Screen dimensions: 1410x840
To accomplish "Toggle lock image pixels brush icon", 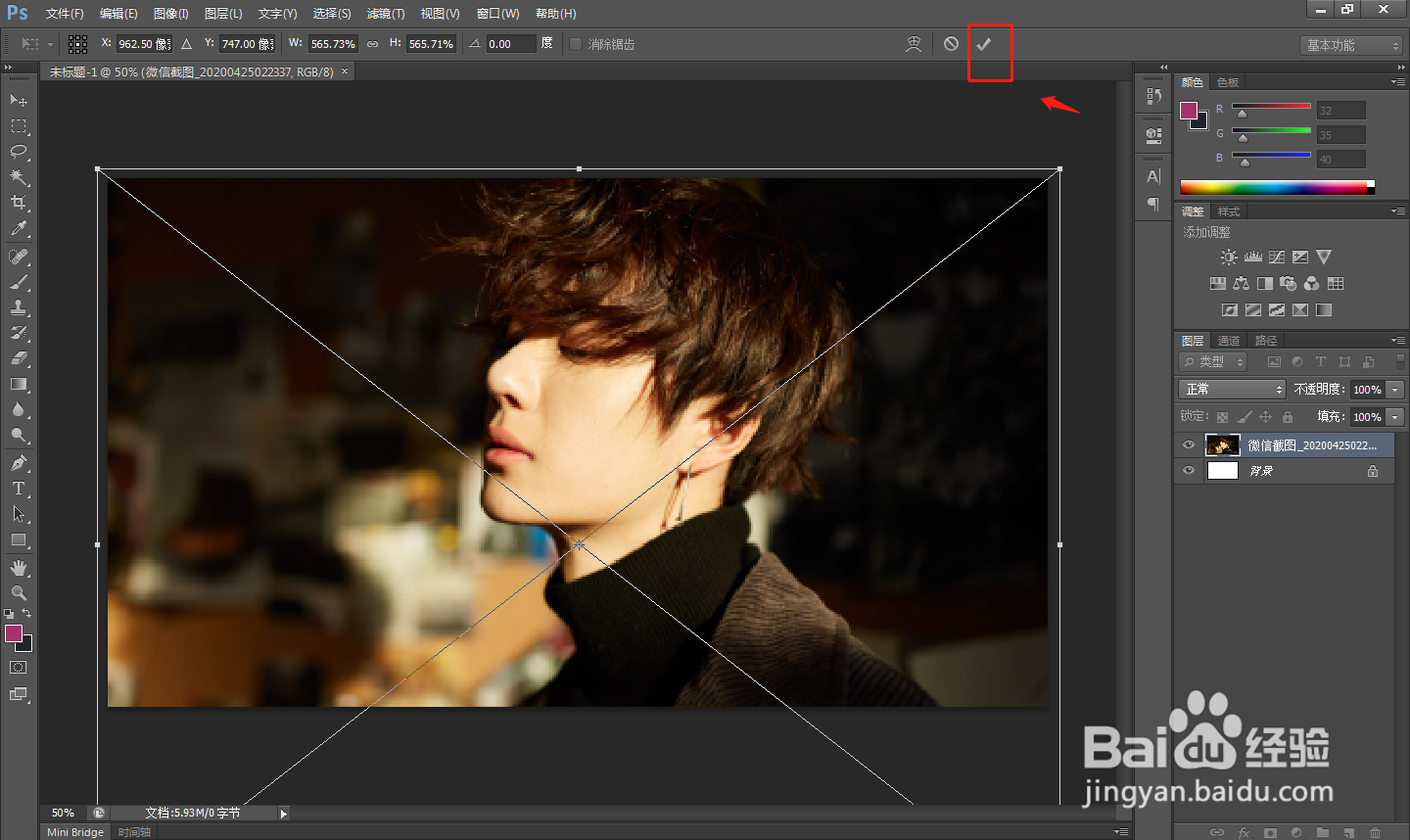I will pos(1244,417).
